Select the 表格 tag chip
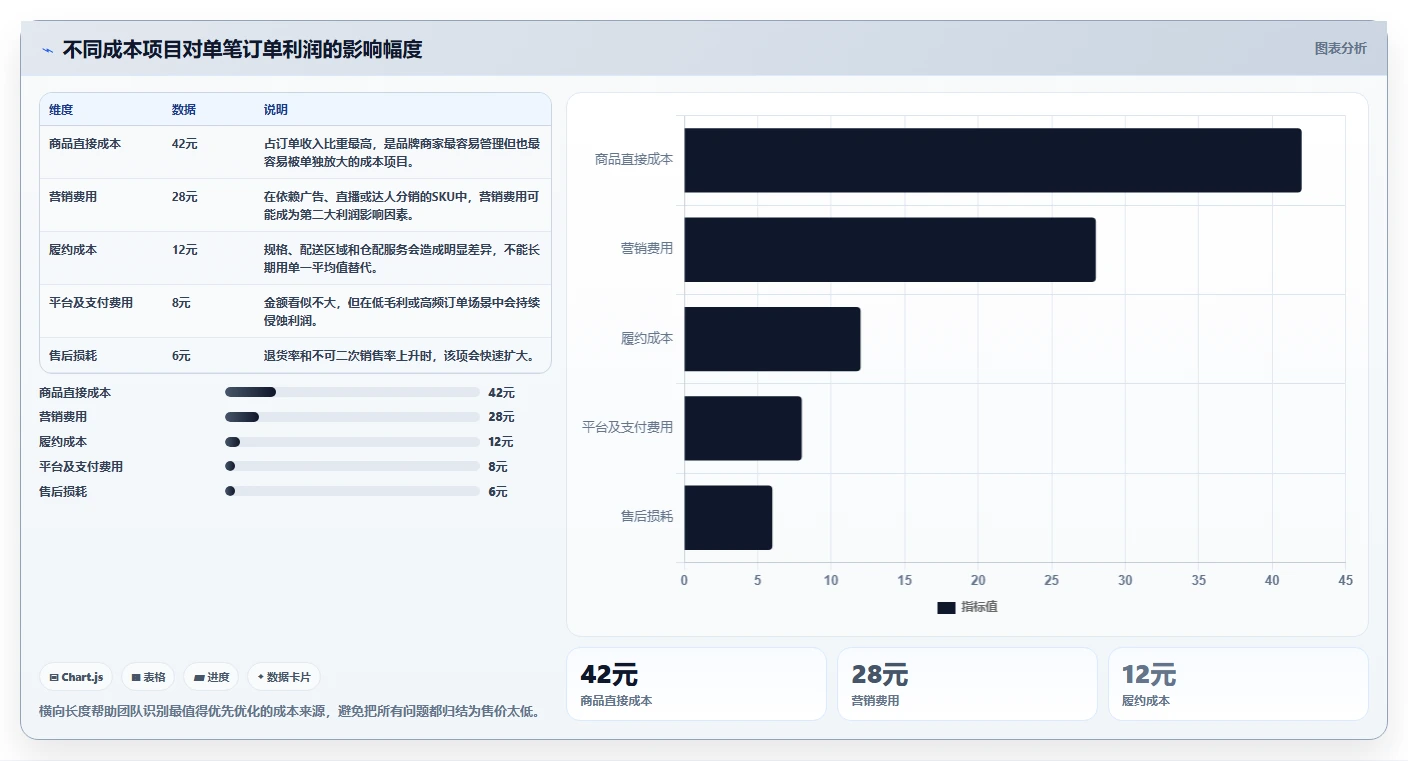The width and height of the screenshot is (1408, 761). click(148, 677)
